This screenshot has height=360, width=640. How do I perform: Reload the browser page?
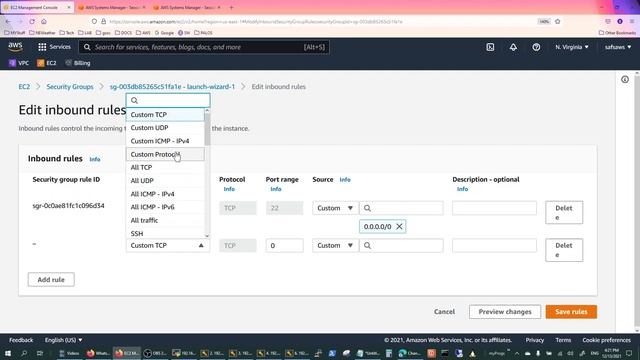pyautogui.click(x=32, y=21)
